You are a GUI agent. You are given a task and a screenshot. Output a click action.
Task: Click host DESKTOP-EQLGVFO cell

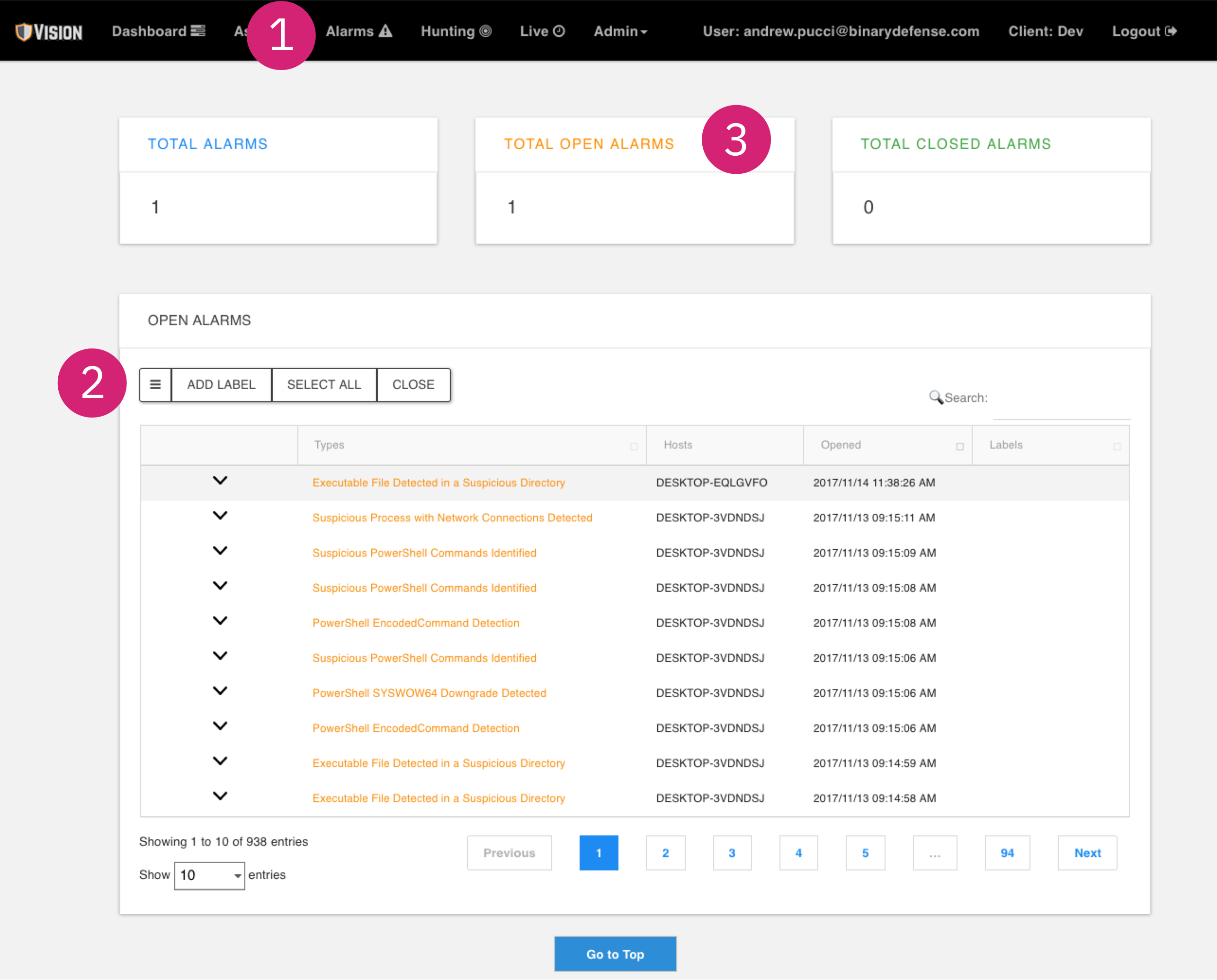[712, 482]
